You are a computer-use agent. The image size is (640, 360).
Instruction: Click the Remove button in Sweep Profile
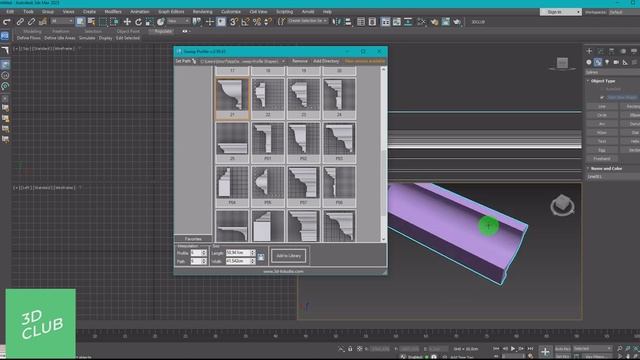pos(300,61)
